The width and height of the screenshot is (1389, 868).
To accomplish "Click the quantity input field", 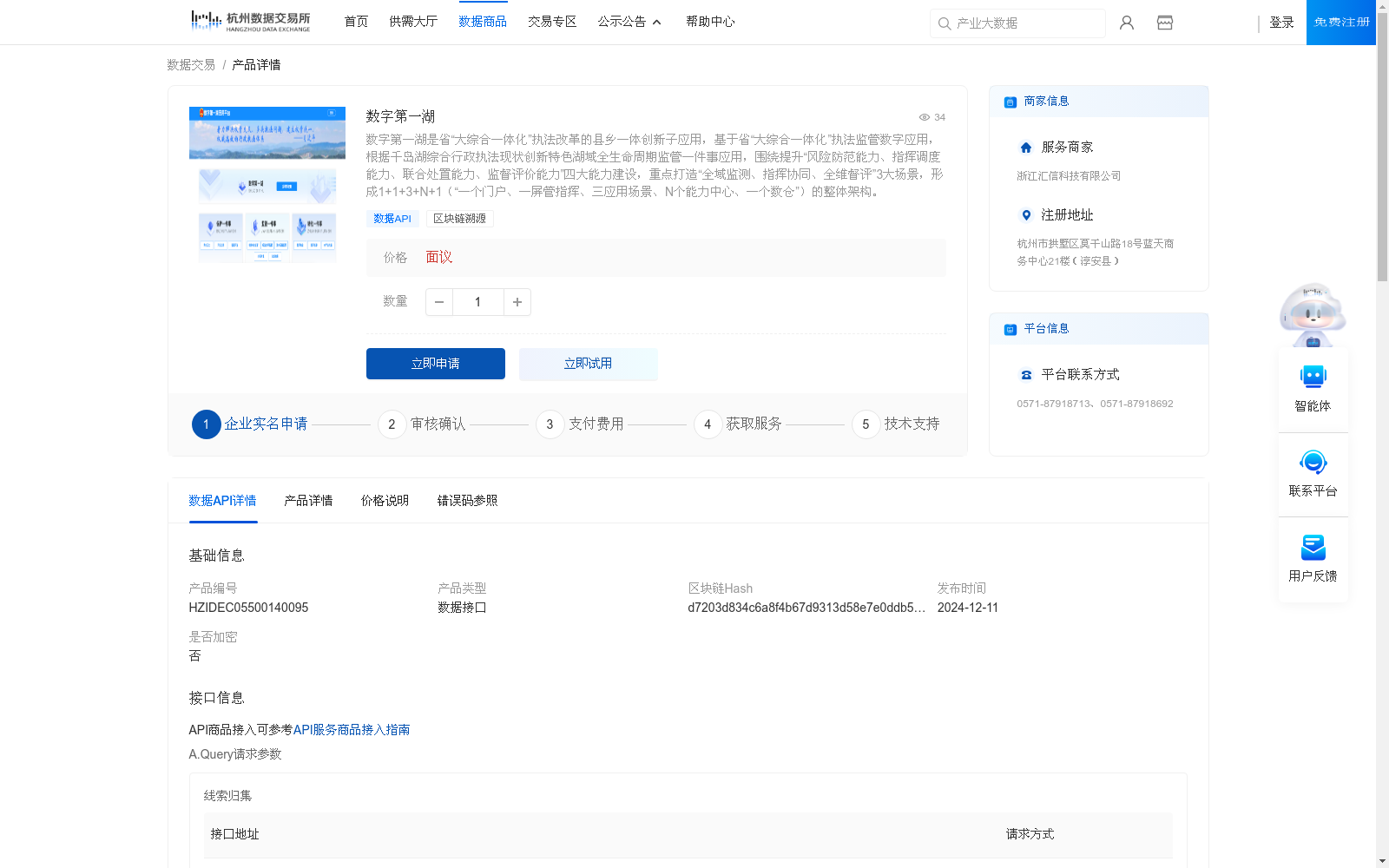I will pyautogui.click(x=478, y=302).
